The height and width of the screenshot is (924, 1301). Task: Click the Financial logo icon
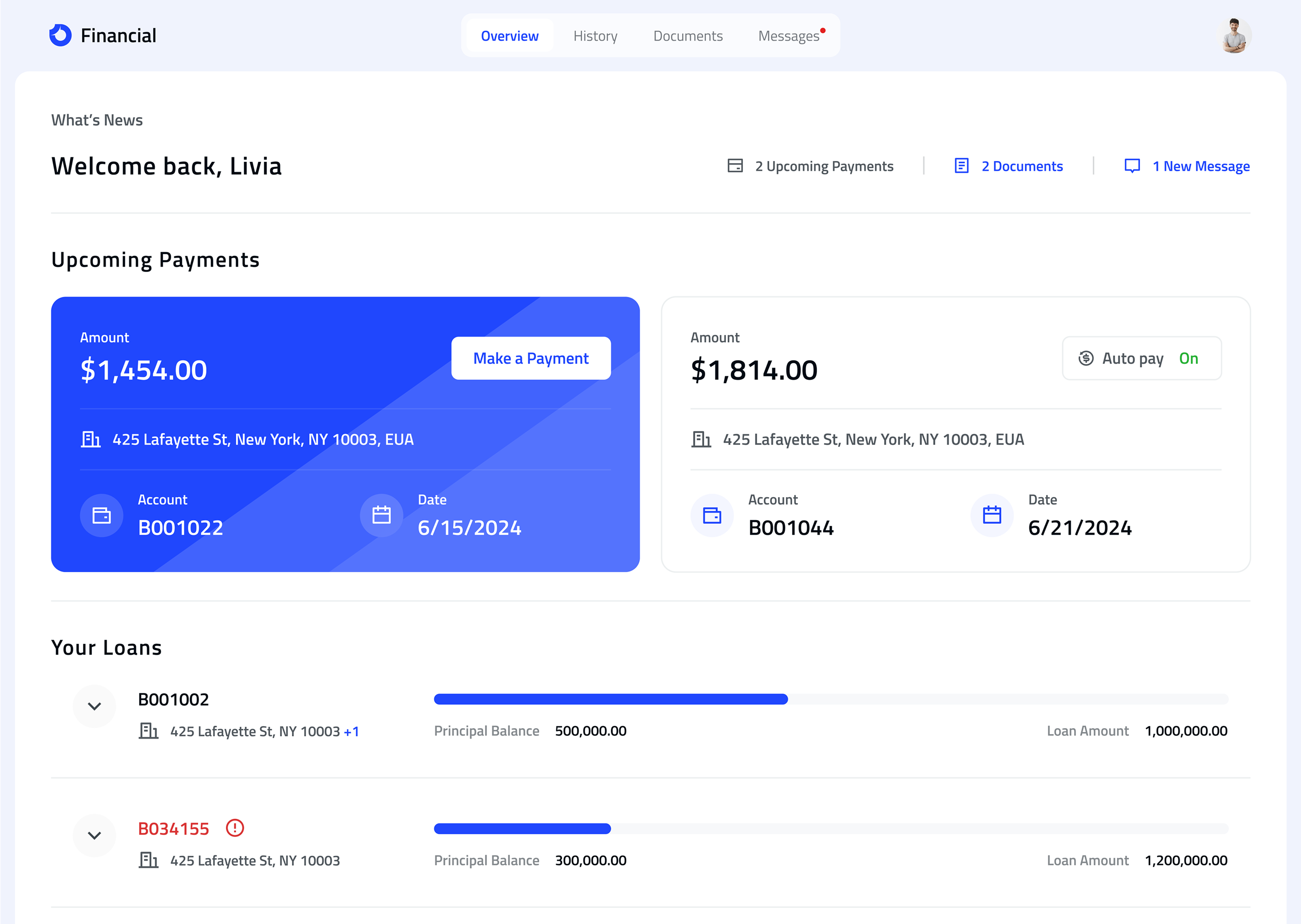(x=60, y=36)
